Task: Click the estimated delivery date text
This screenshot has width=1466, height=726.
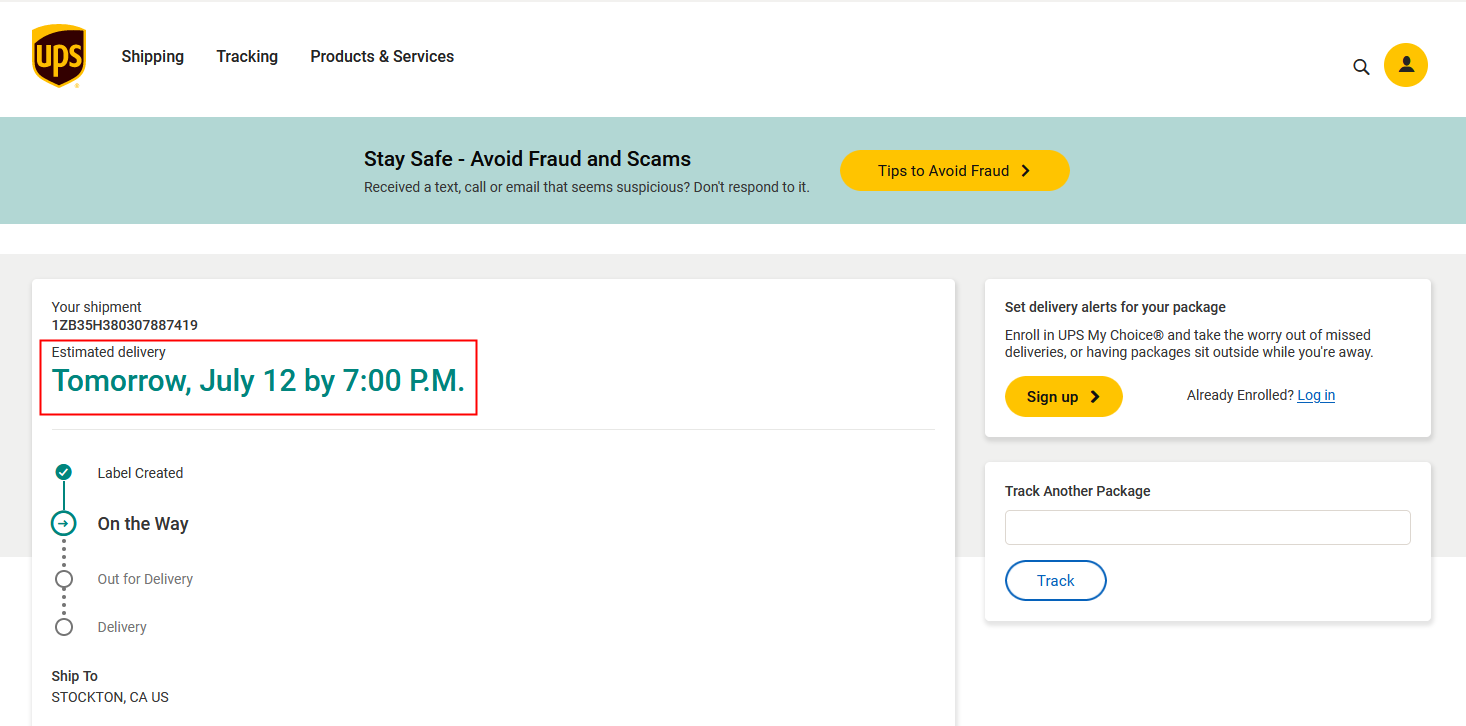Action: pos(258,381)
